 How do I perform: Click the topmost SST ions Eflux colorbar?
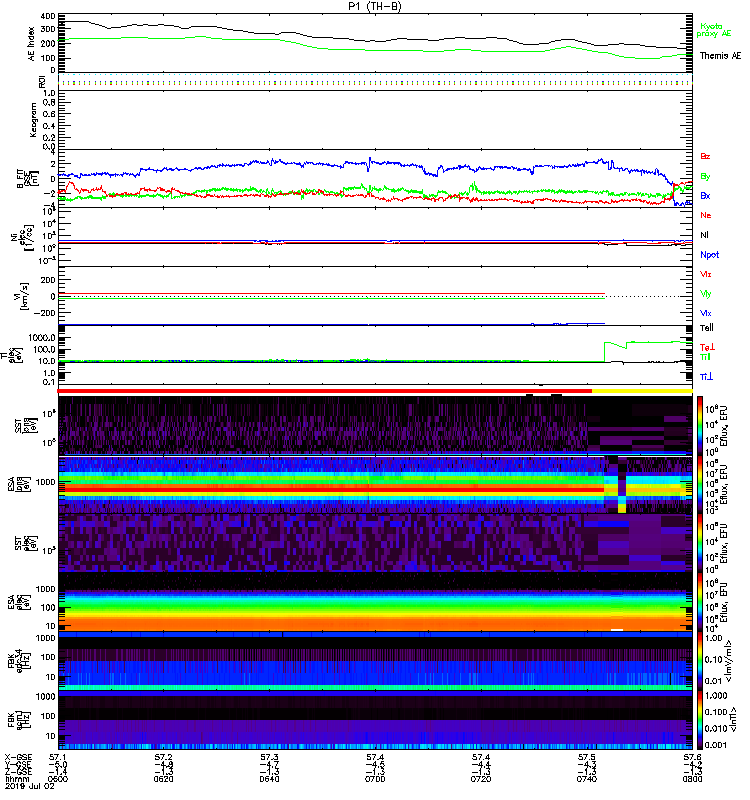click(x=700, y=425)
